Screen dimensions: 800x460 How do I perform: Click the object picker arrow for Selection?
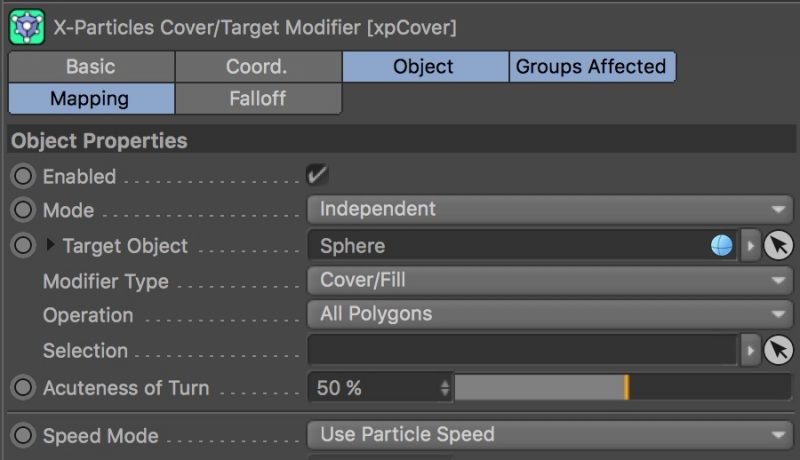click(778, 350)
